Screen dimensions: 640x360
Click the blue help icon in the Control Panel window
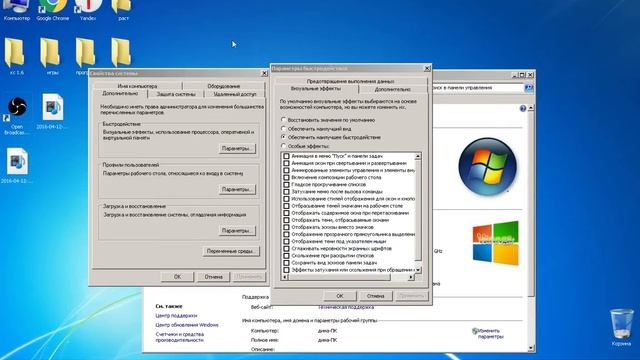[523, 109]
